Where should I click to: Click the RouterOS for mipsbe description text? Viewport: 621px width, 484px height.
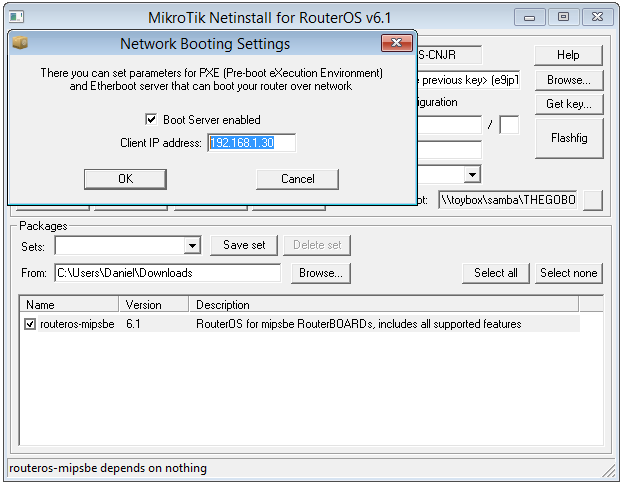(x=358, y=324)
